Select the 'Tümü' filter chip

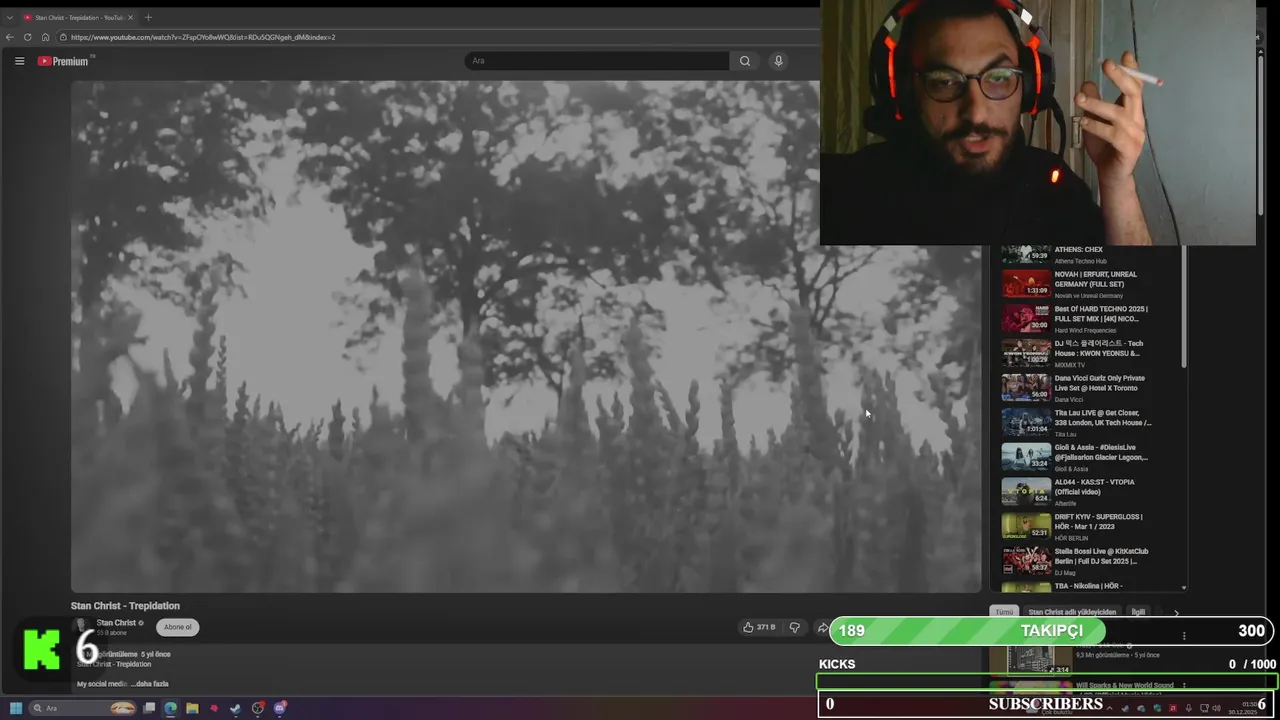pos(1004,612)
